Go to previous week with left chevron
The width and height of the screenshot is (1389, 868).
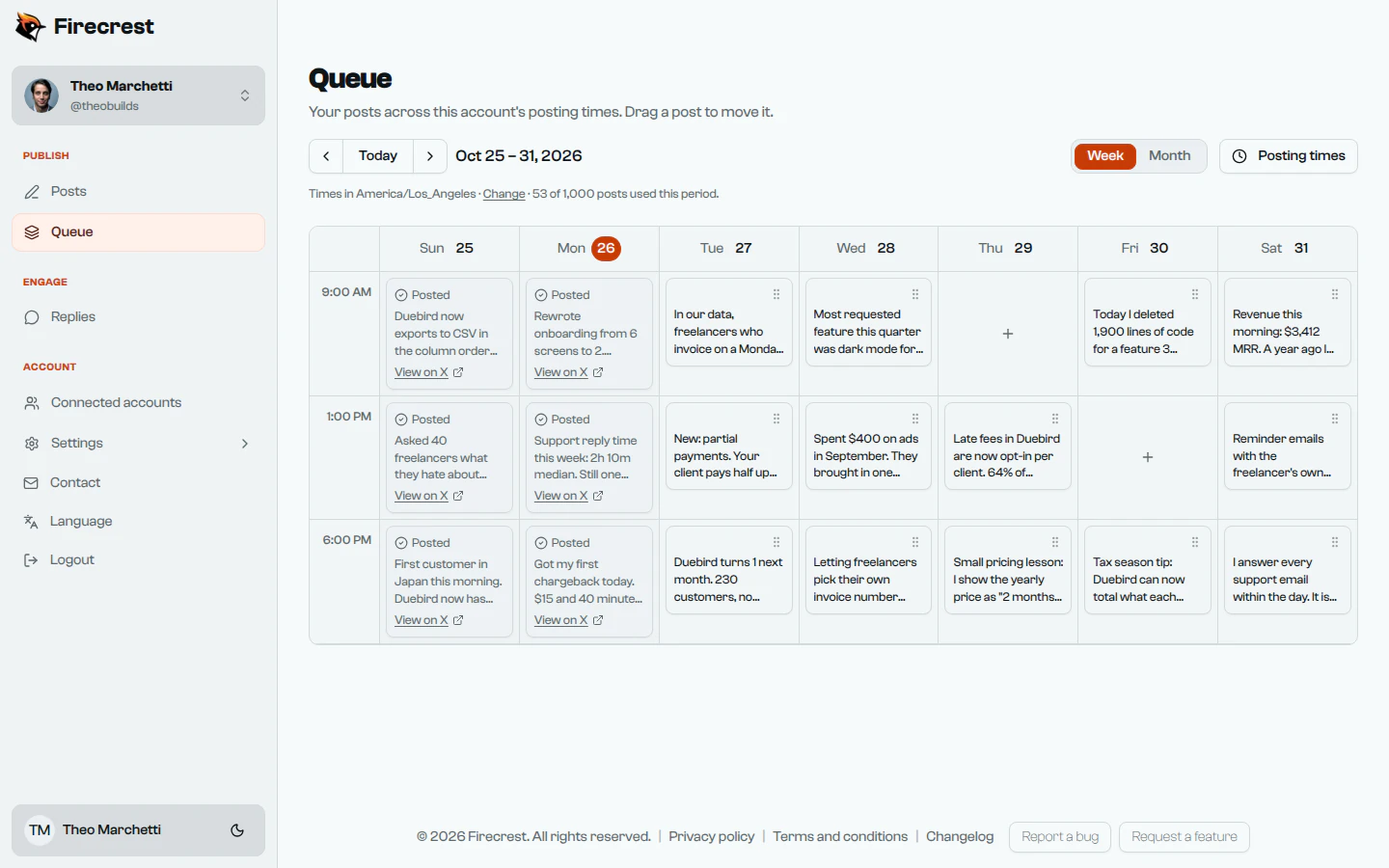point(326,156)
